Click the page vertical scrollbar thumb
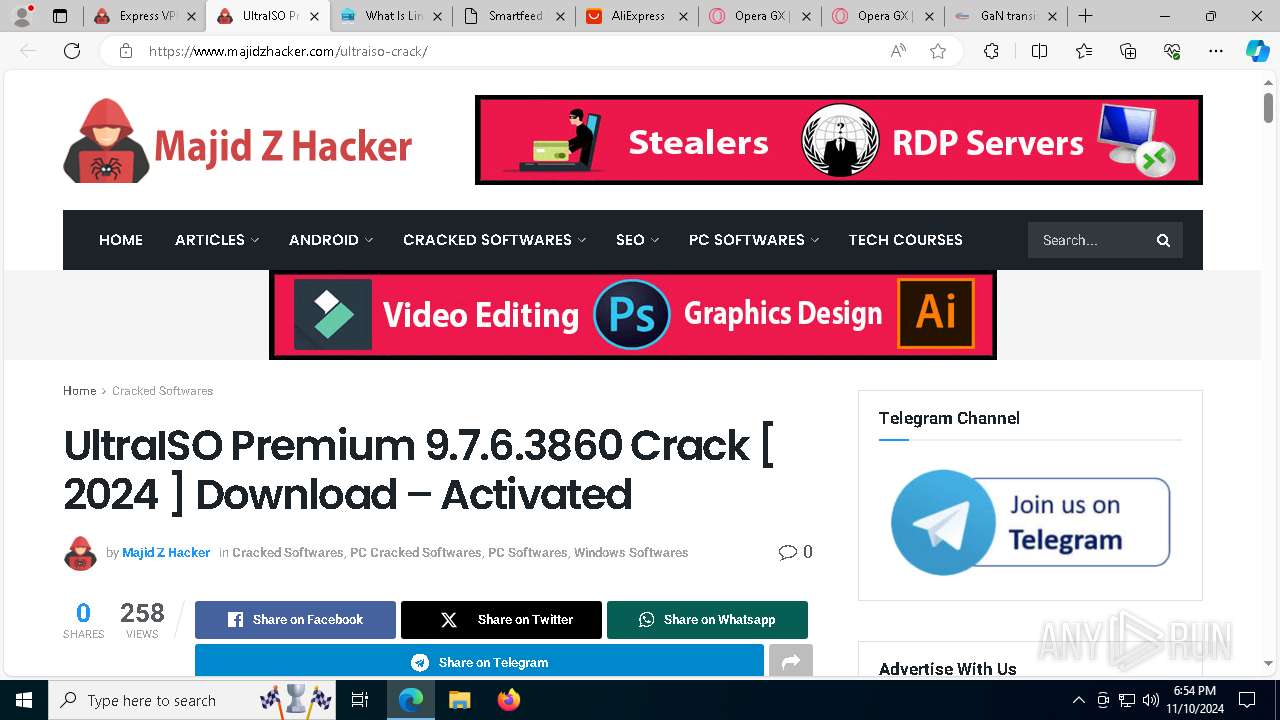Screen dimensions: 1280x720 [x=1268, y=107]
